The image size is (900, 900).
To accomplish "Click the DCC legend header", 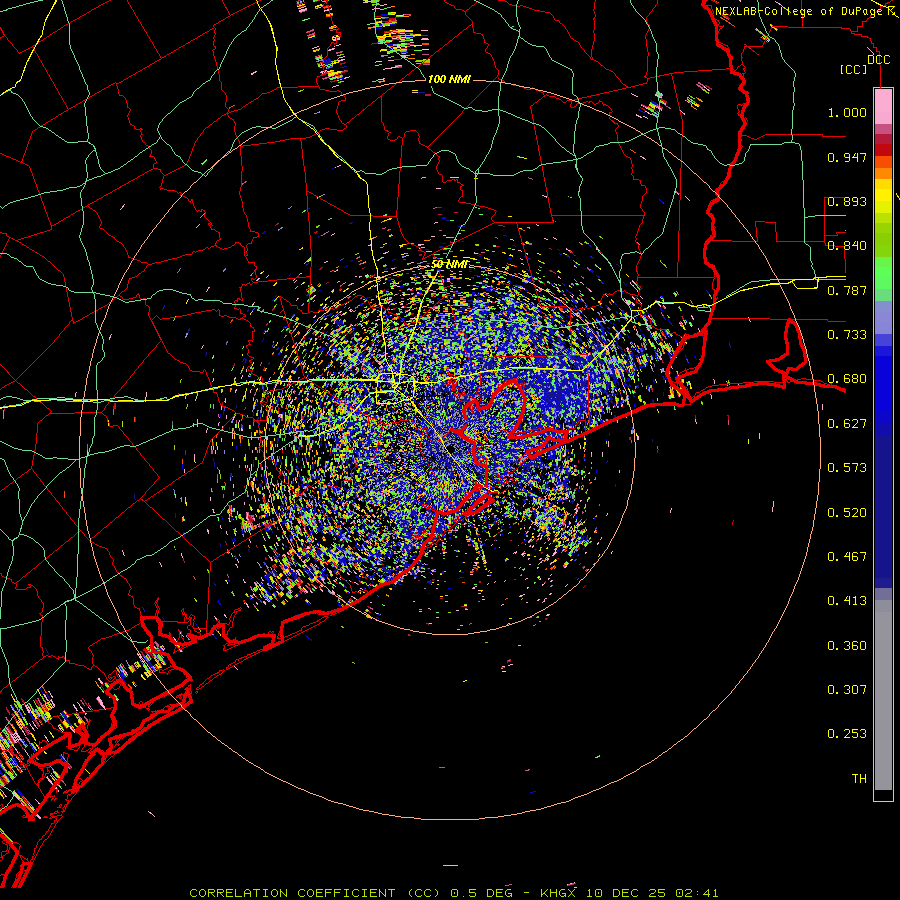I will click(878, 59).
